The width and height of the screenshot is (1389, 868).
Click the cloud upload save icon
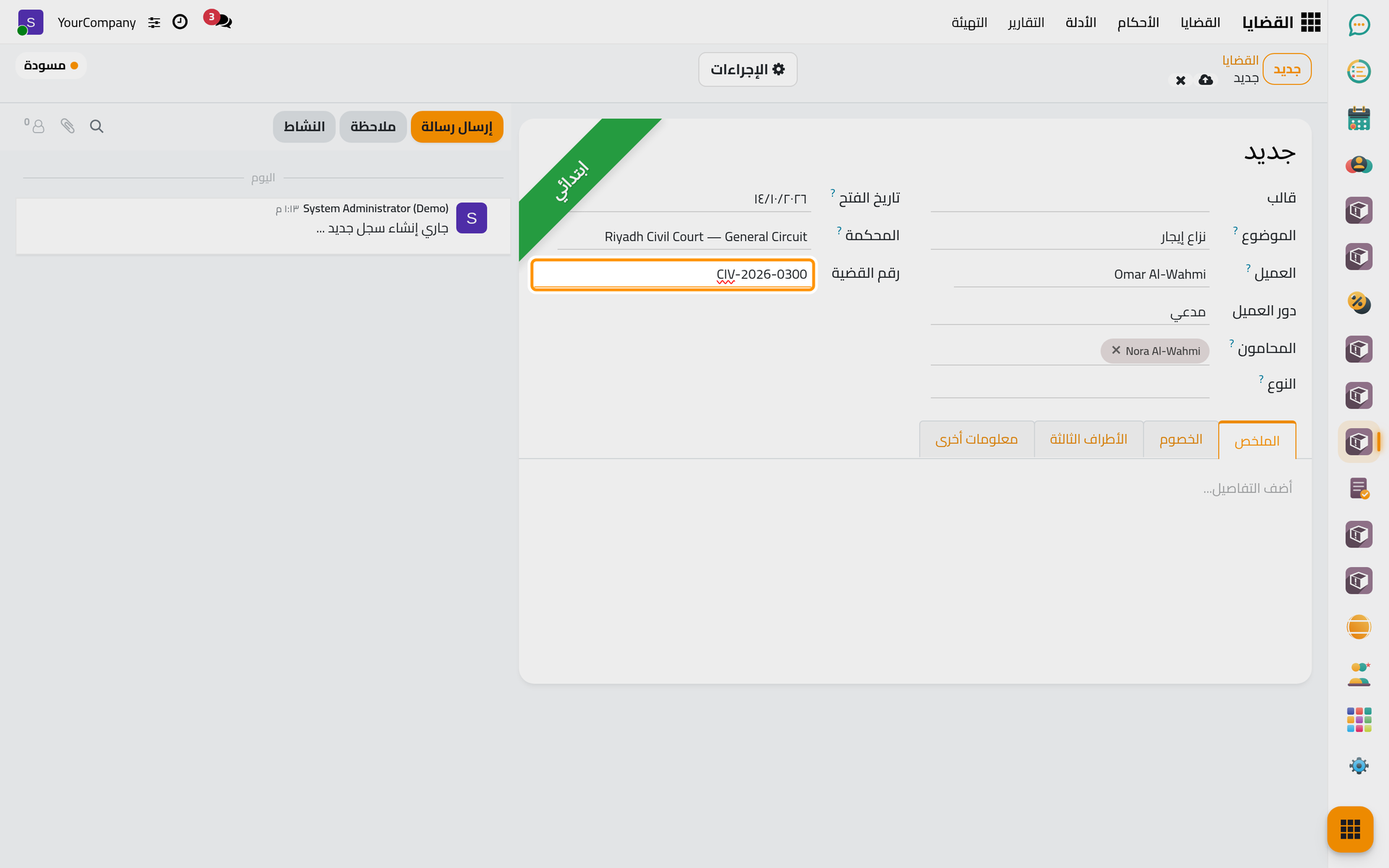1205,80
